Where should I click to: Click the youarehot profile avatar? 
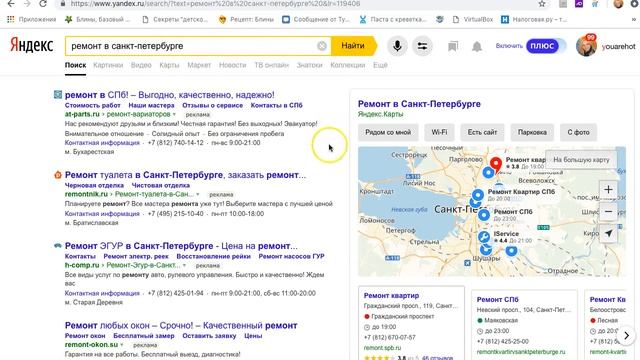(587, 46)
